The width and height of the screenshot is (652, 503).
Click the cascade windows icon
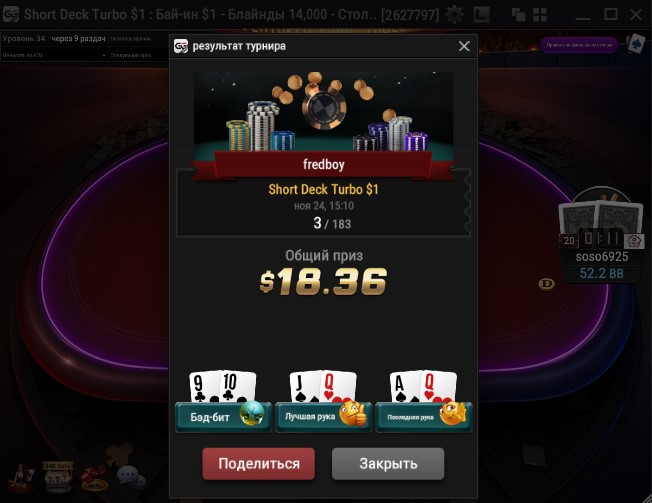(x=518, y=15)
